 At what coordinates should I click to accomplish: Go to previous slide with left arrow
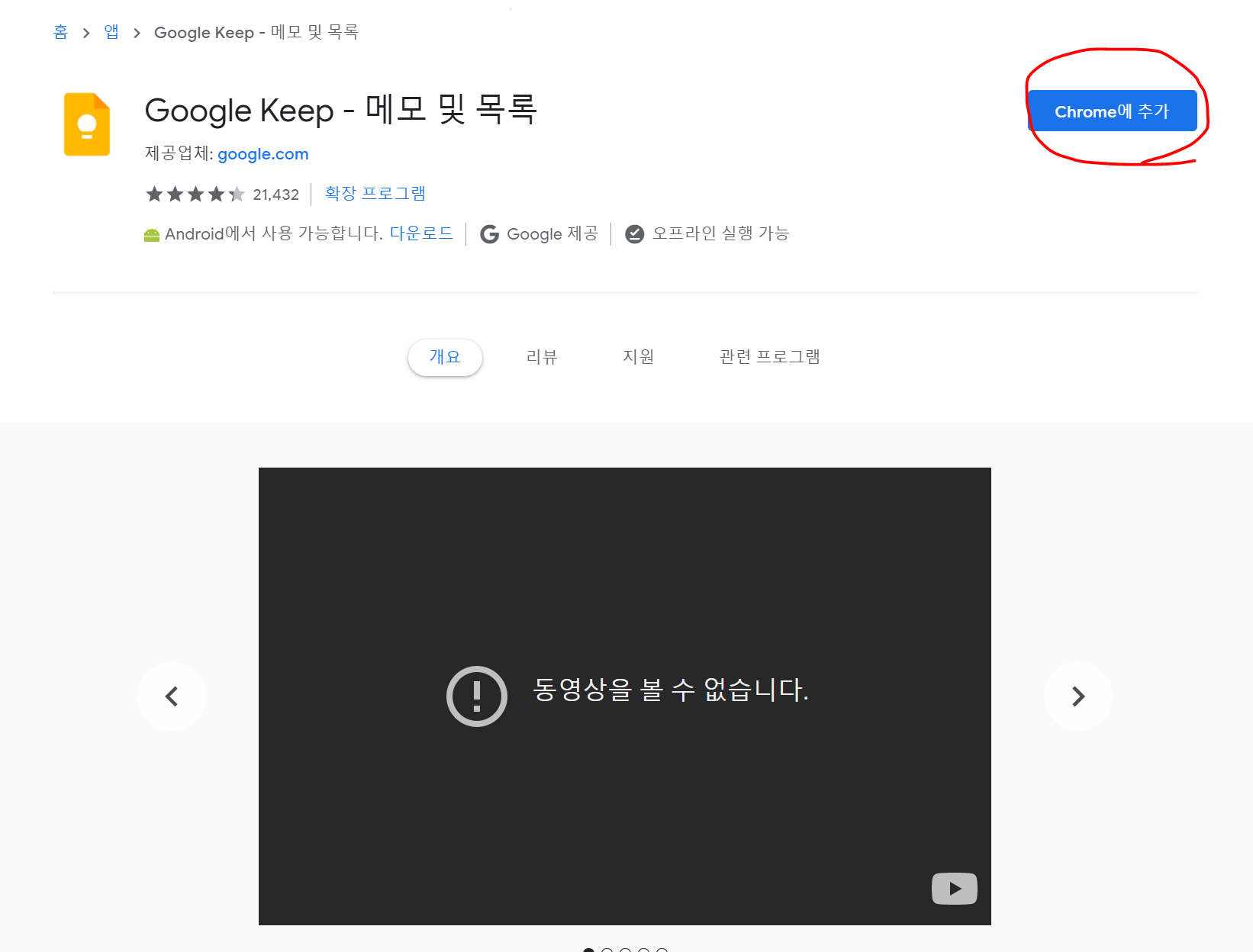[x=172, y=696]
